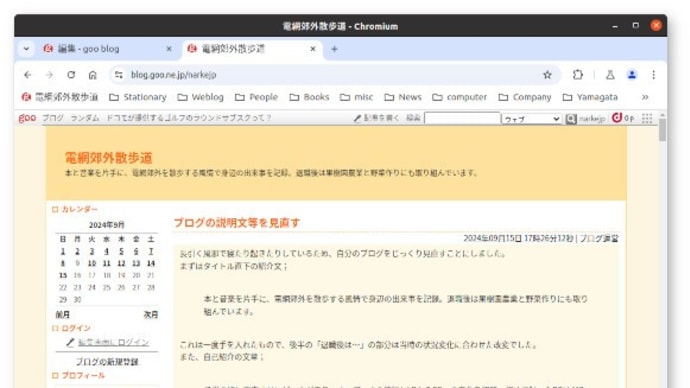690x388 pixels.
Task: Click the d point icon
Action: [x=617, y=117]
